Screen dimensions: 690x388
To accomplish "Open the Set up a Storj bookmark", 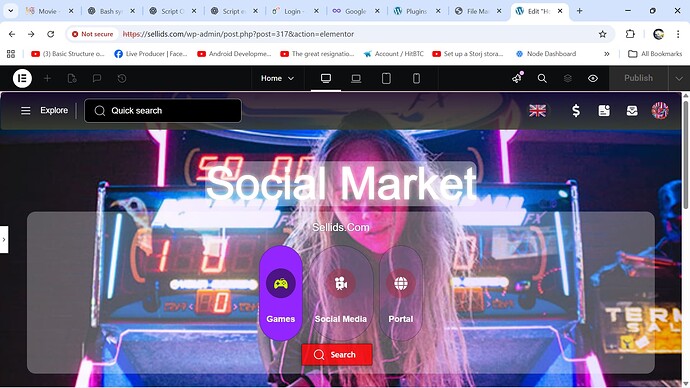I will pyautogui.click(x=467, y=54).
